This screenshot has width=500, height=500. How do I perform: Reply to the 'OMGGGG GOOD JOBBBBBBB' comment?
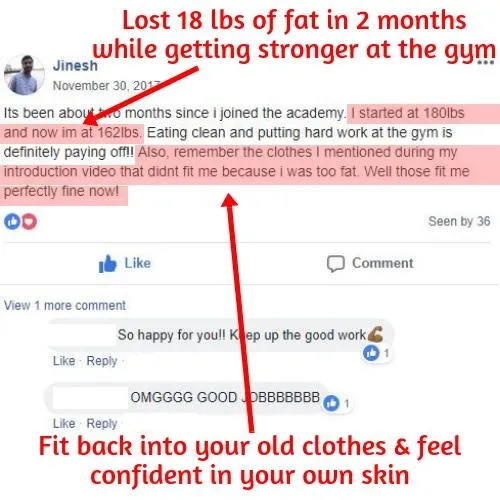coord(102,424)
